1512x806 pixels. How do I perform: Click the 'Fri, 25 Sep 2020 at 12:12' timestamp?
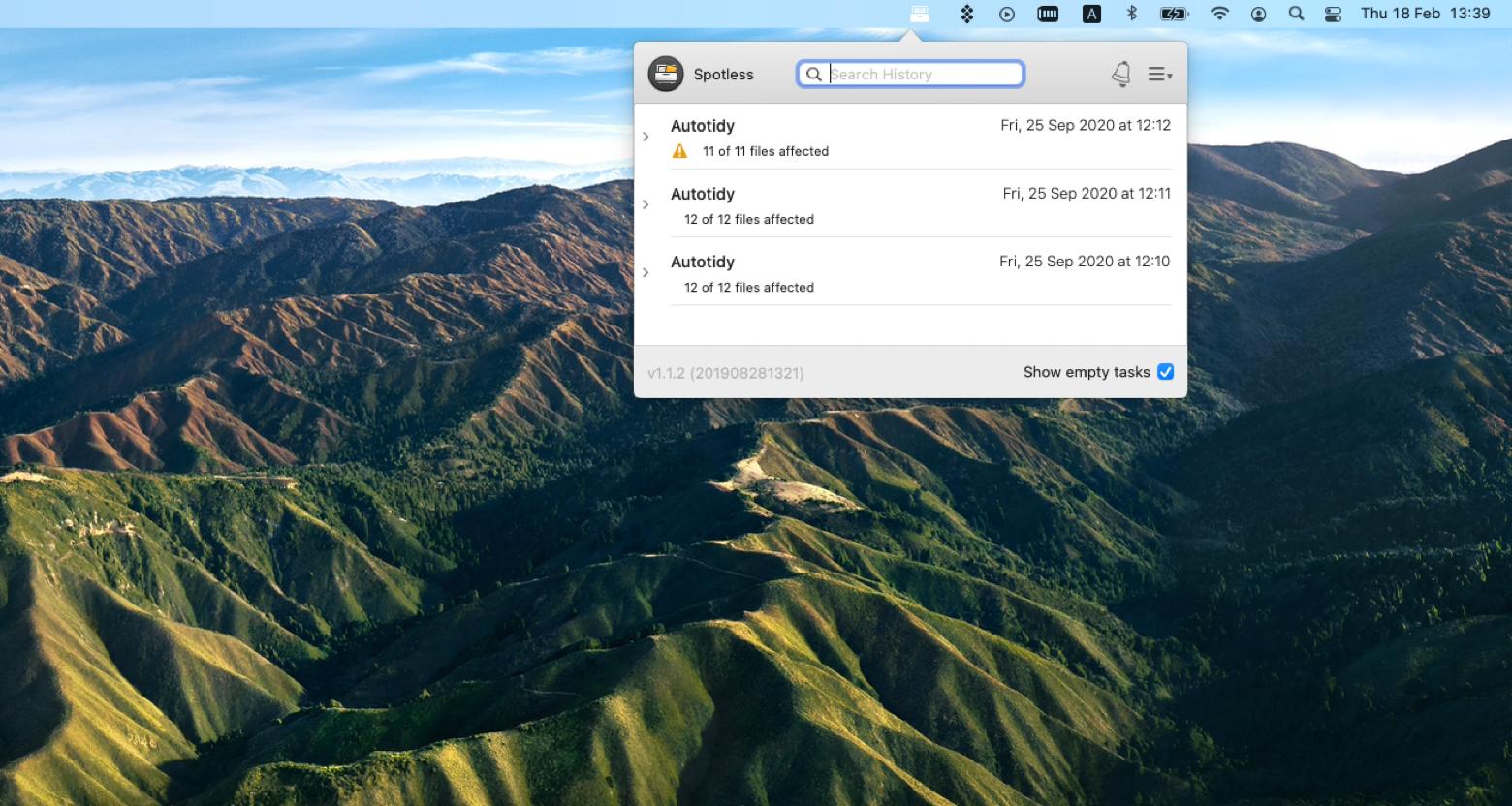tap(1086, 125)
